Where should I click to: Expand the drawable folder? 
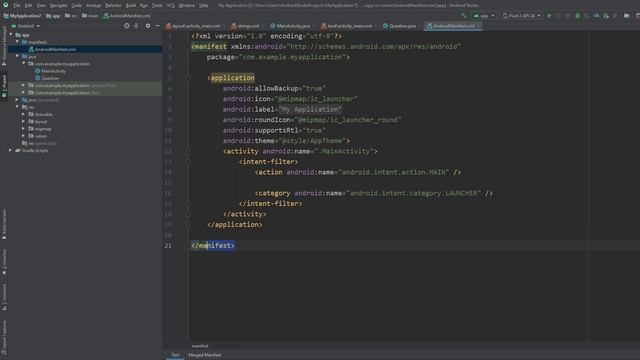(x=24, y=114)
